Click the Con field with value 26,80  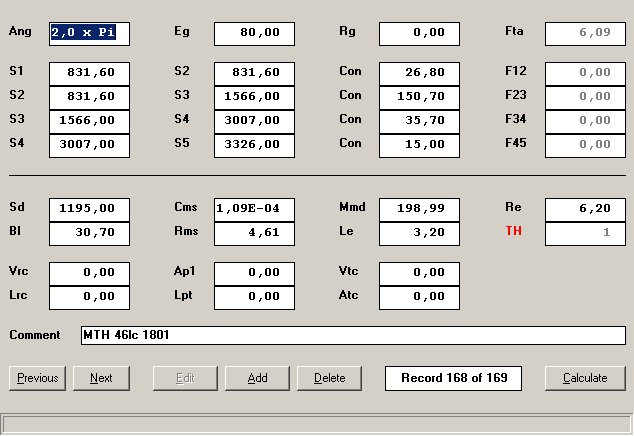click(419, 74)
